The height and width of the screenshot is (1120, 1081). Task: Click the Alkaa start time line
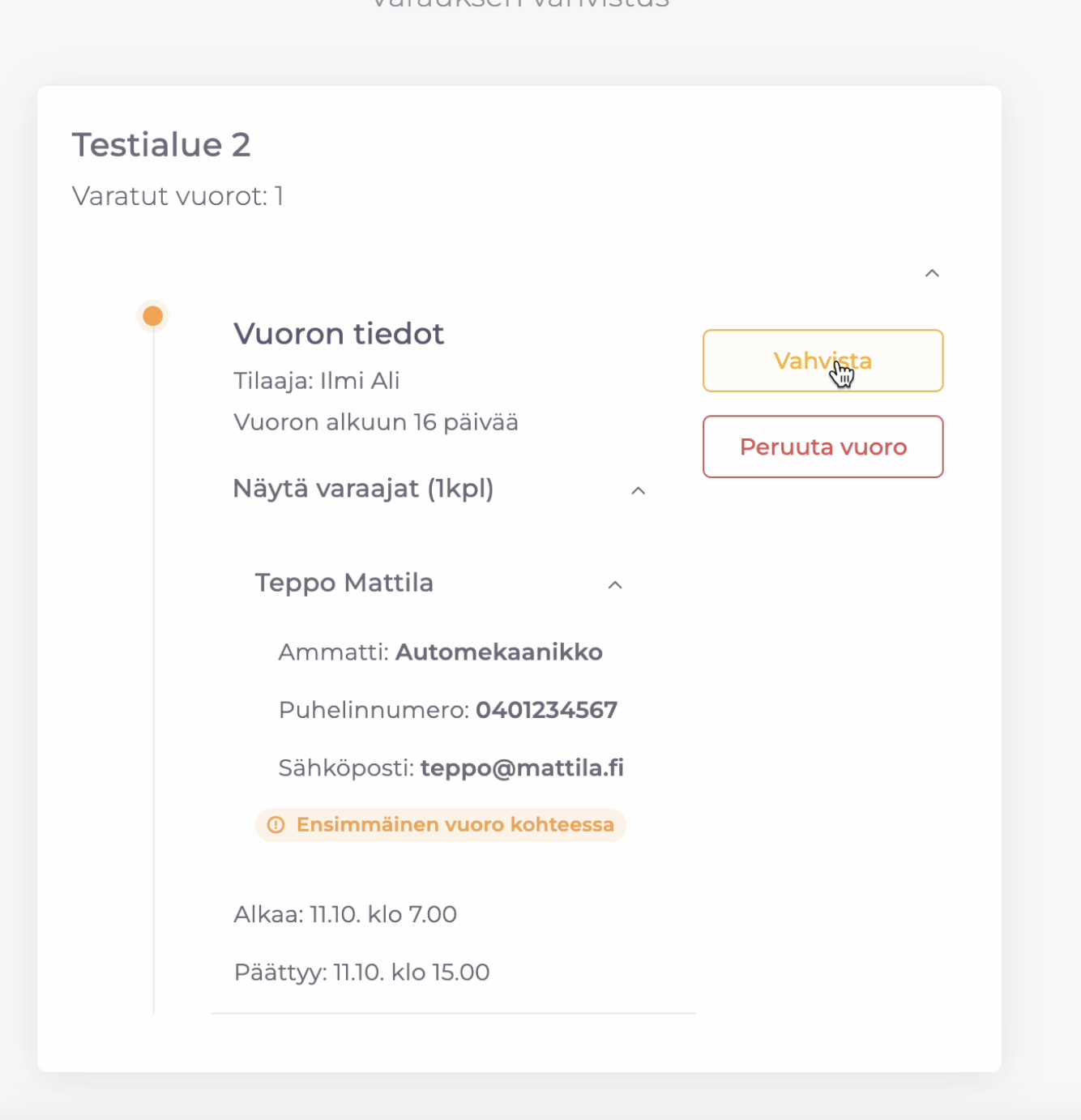345,914
